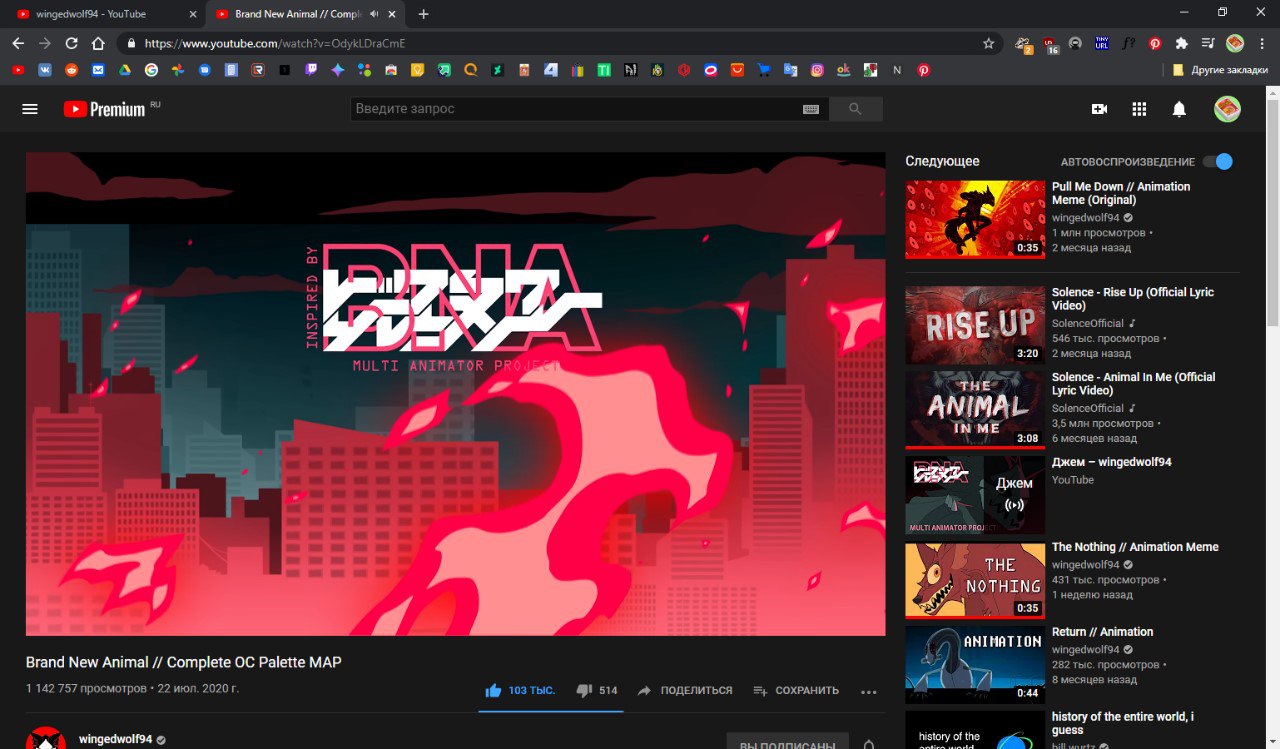This screenshot has width=1280, height=749.
Task: Open the Reddit bookmark
Action: pos(72,70)
